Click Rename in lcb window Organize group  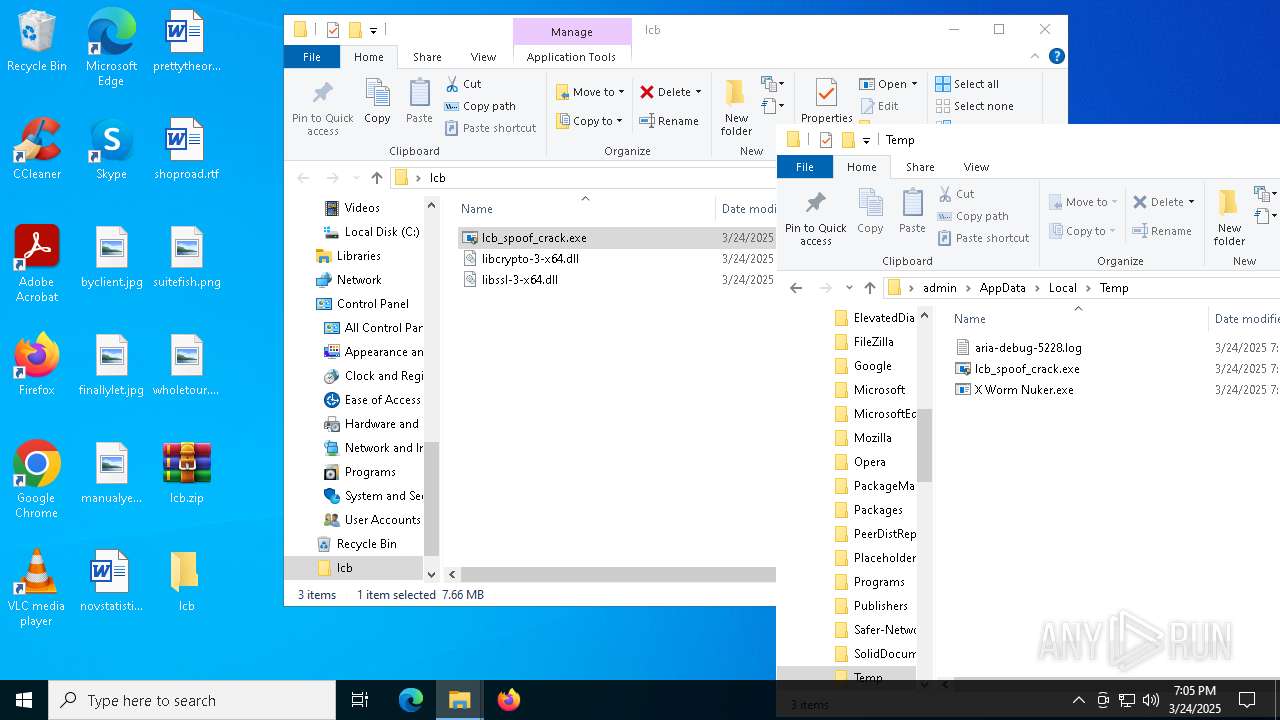pos(669,121)
